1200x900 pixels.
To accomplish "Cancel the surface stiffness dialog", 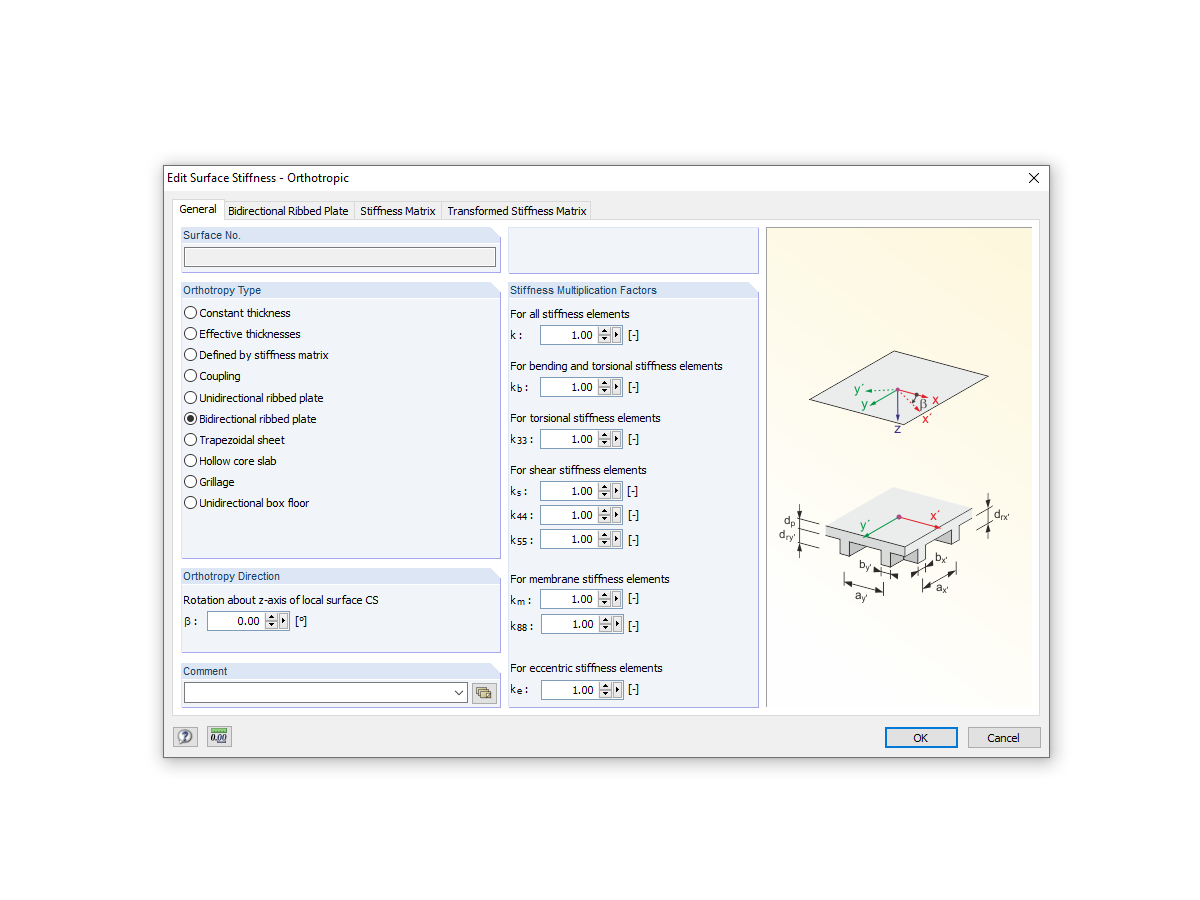I will pos(1003,737).
